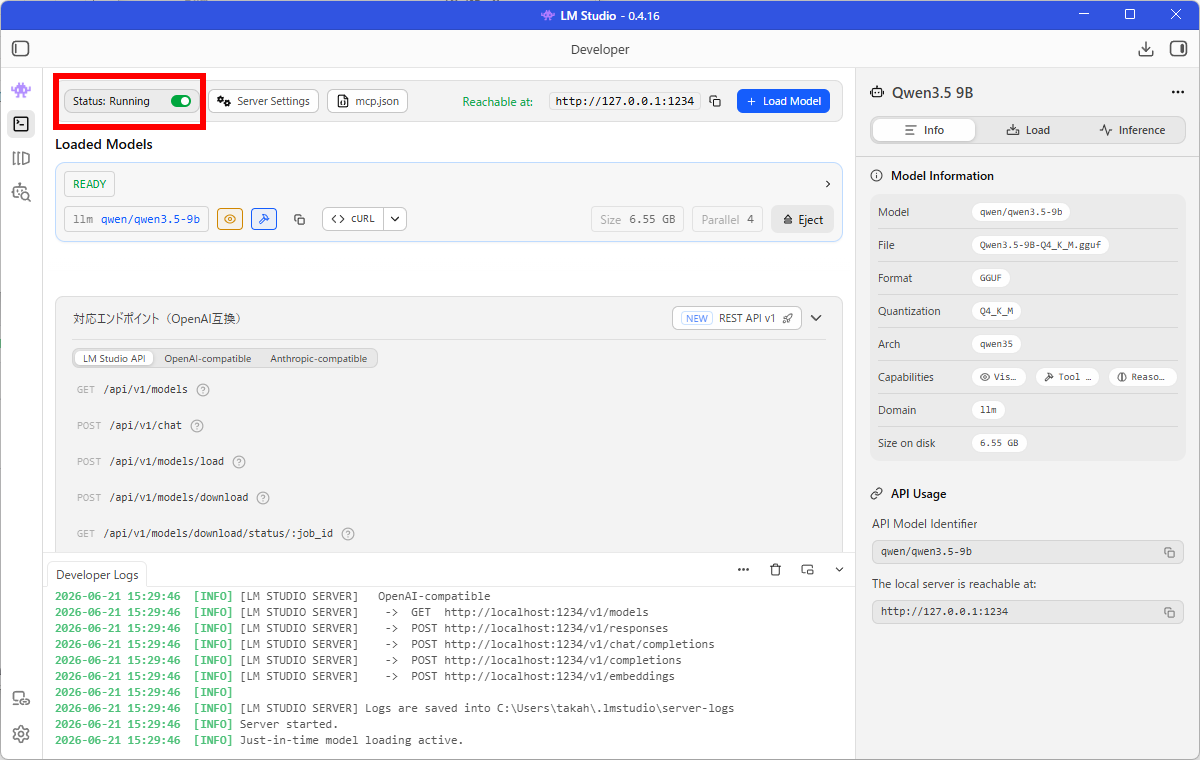Click the Reasoning capability tag
The height and width of the screenshot is (760, 1200).
(x=1142, y=377)
